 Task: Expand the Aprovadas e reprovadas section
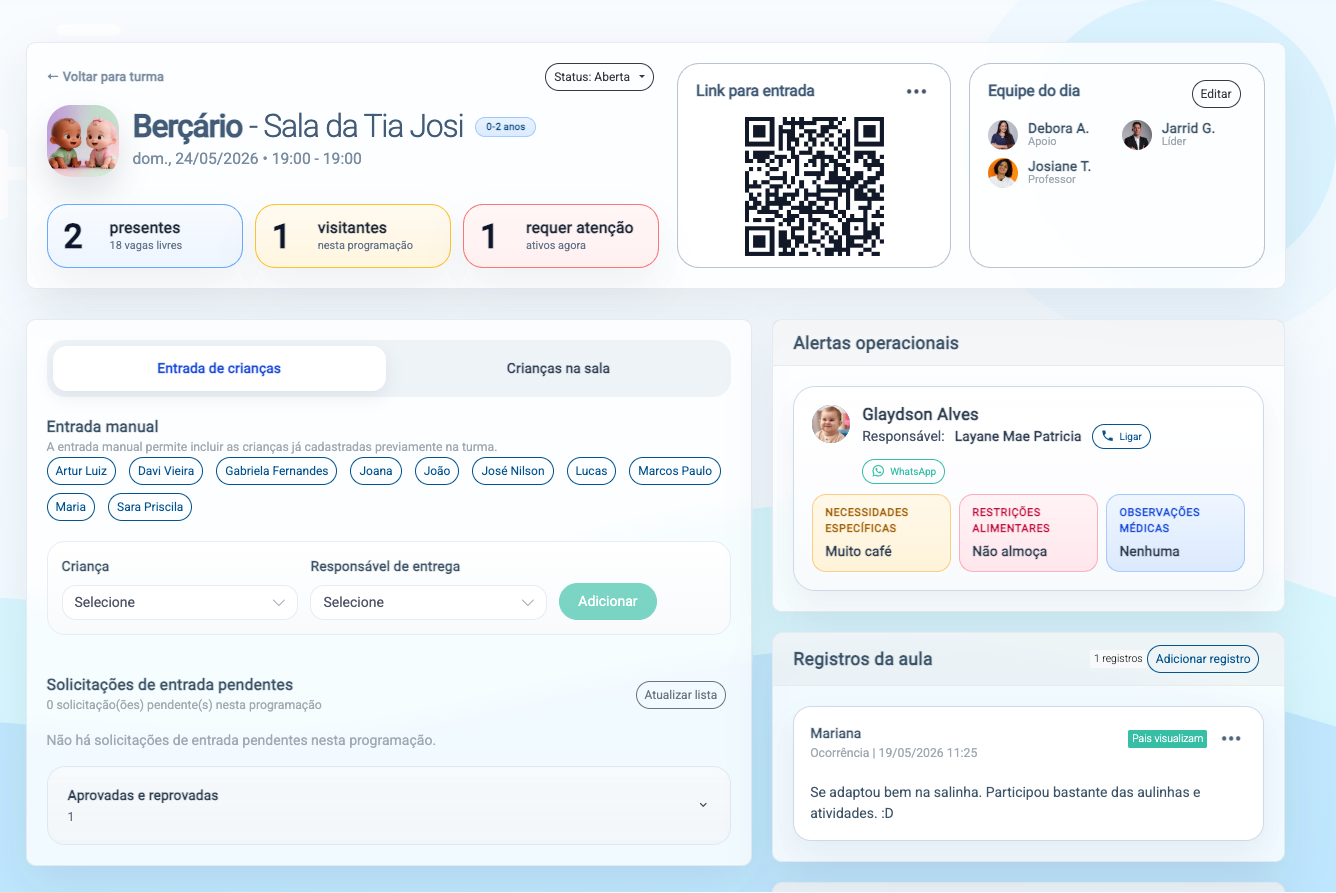click(389, 805)
